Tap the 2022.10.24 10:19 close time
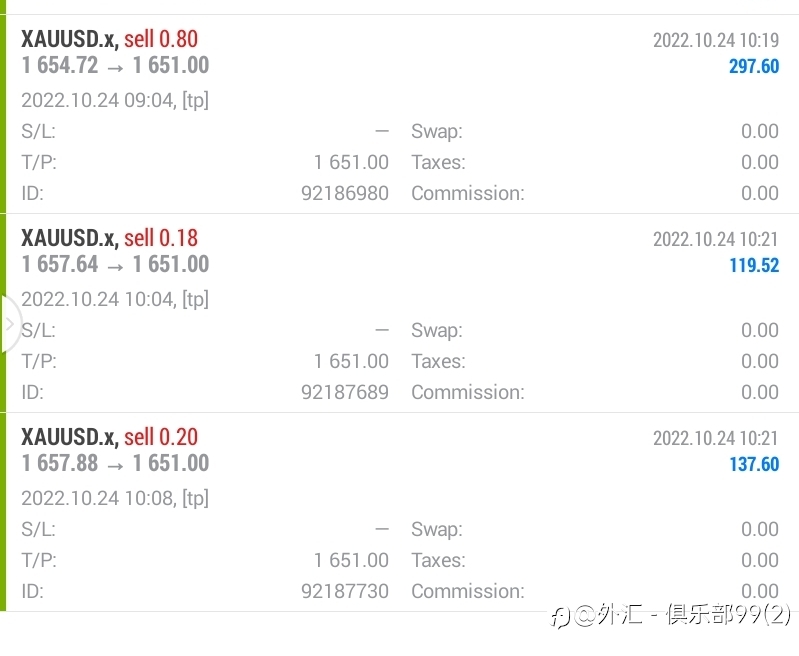The height and width of the screenshot is (656, 799). point(716,40)
